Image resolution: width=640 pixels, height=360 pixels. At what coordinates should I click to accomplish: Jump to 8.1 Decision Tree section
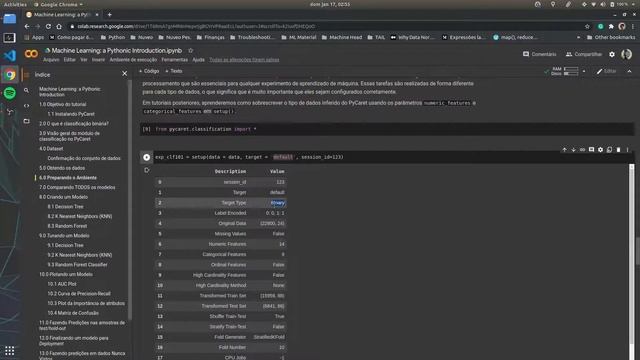65,207
